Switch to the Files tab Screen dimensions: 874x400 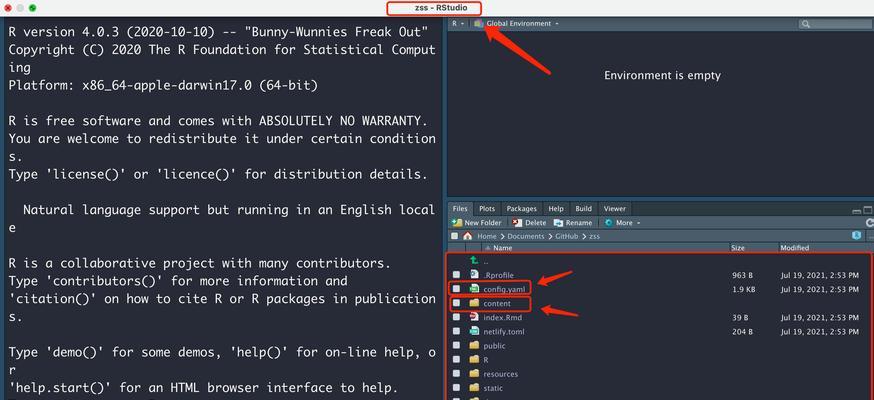(x=460, y=209)
